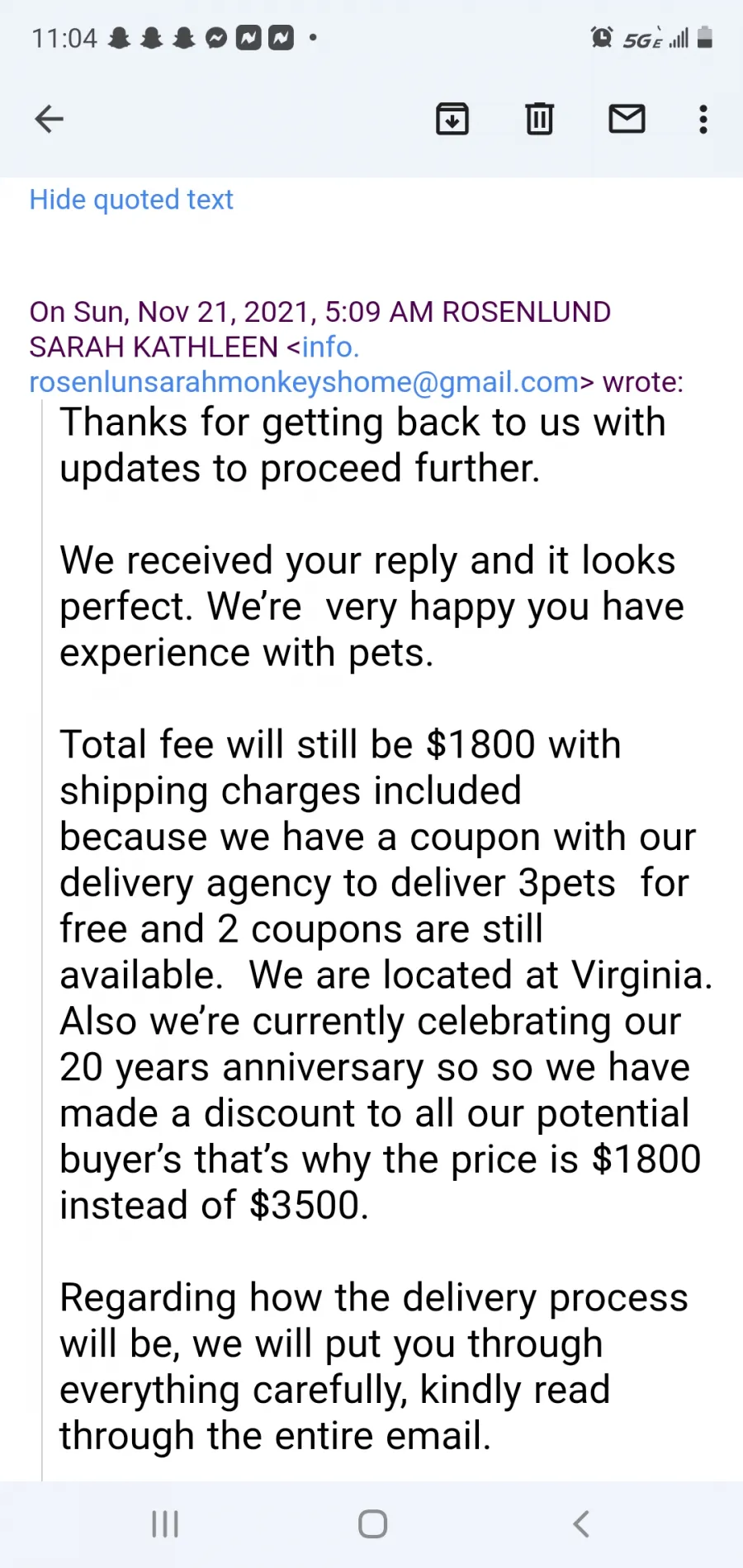Image resolution: width=743 pixels, height=1568 pixels.
Task: Tap the Android home button
Action: pos(373,1524)
